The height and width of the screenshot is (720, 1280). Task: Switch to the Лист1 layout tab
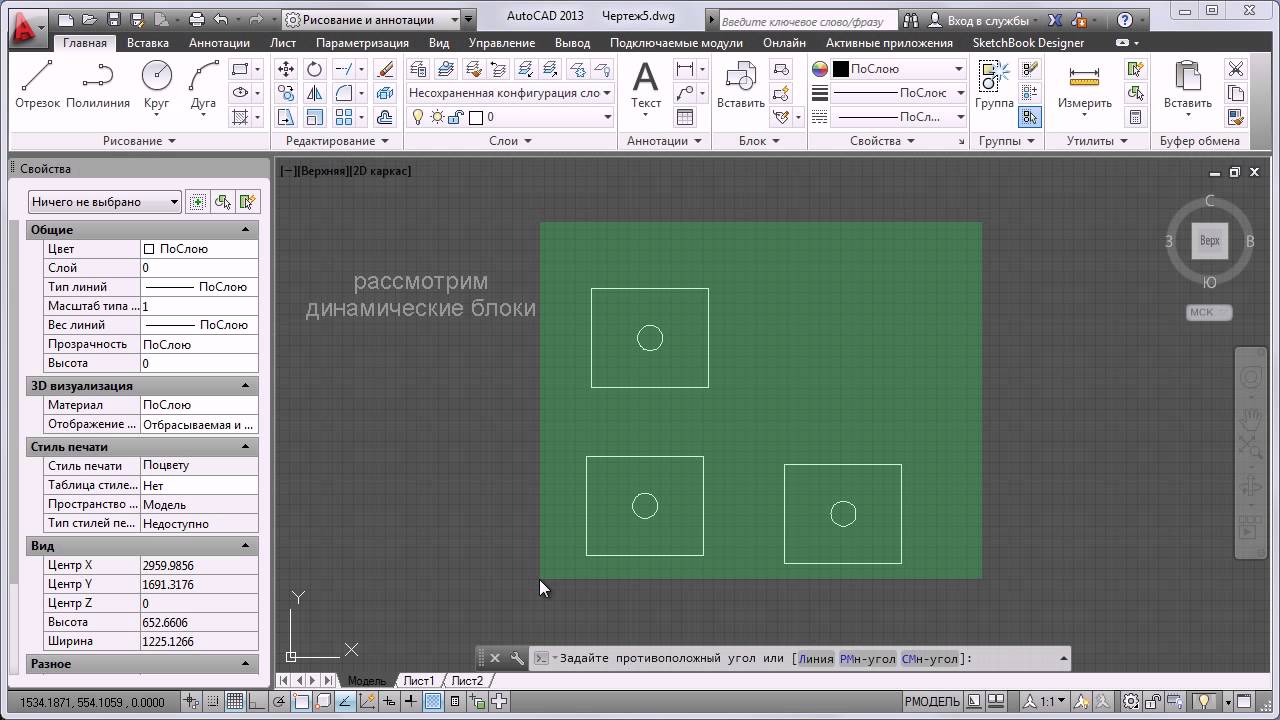(419, 681)
